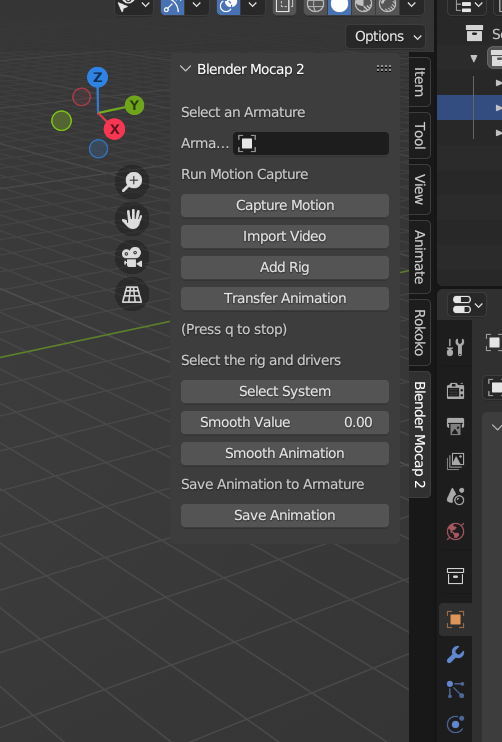This screenshot has height=742, width=502.
Task: Click the zoom view magnifier icon
Action: pos(132,182)
